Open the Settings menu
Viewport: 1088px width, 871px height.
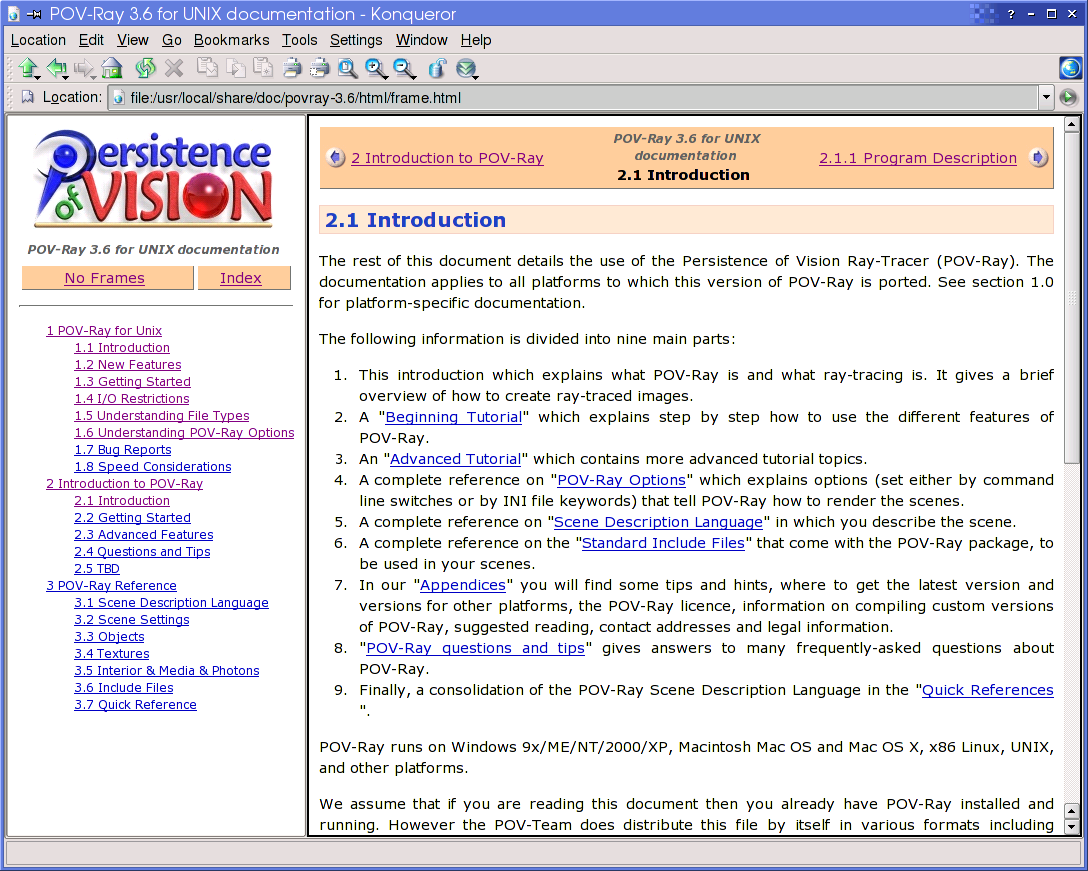[x=356, y=40]
